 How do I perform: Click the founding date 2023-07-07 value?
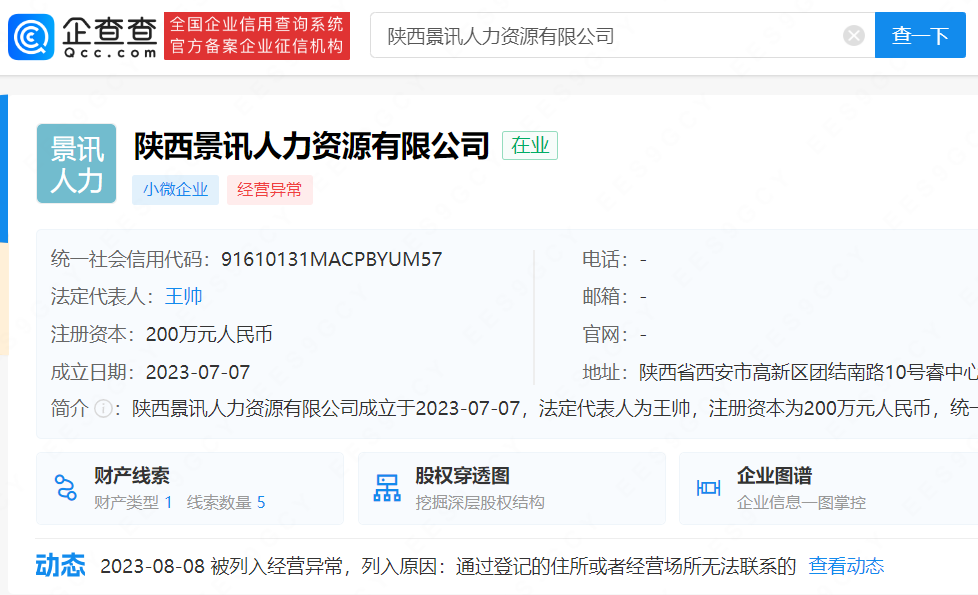(198, 372)
